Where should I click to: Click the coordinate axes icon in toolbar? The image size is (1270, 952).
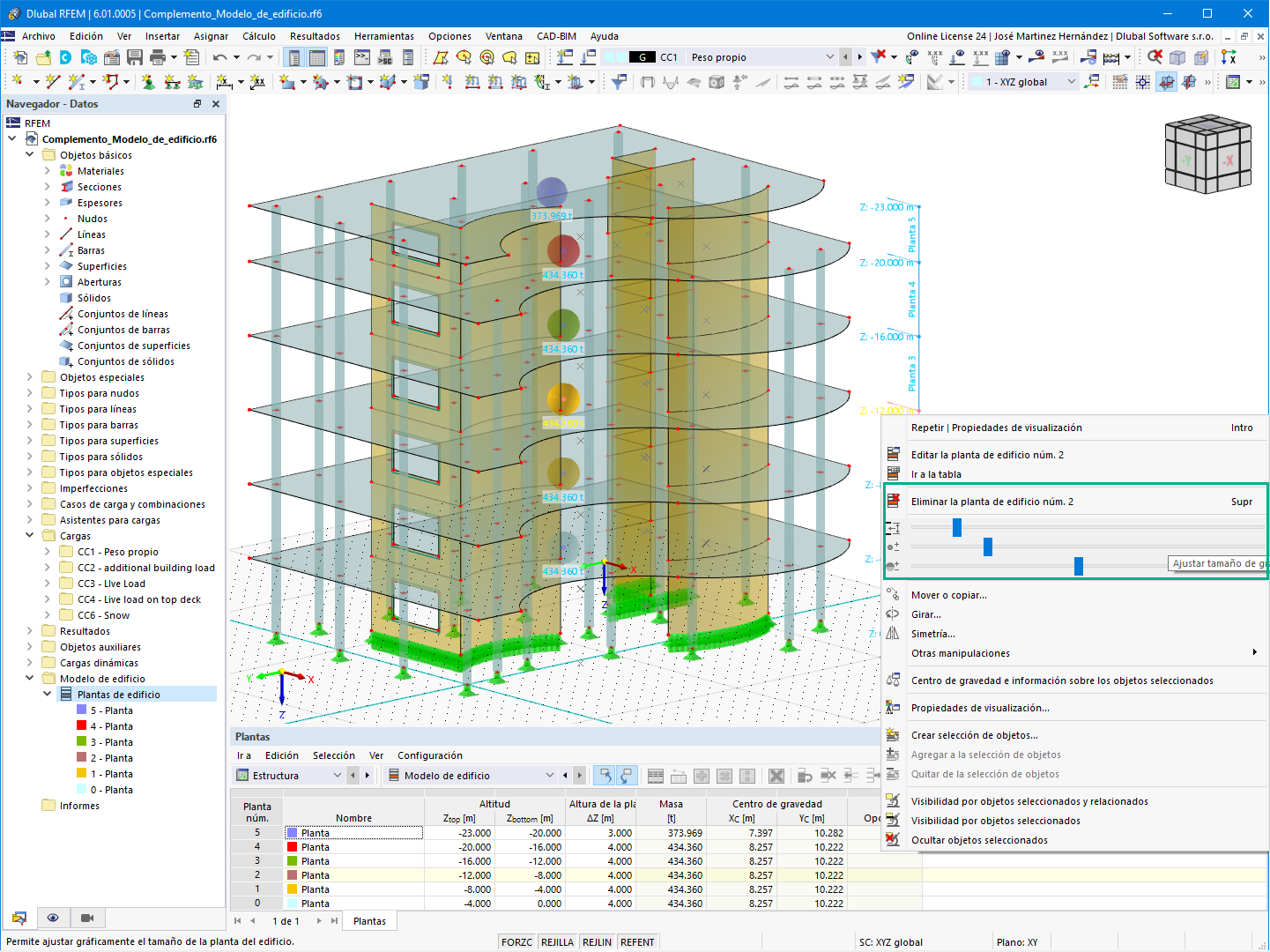pos(1229,57)
